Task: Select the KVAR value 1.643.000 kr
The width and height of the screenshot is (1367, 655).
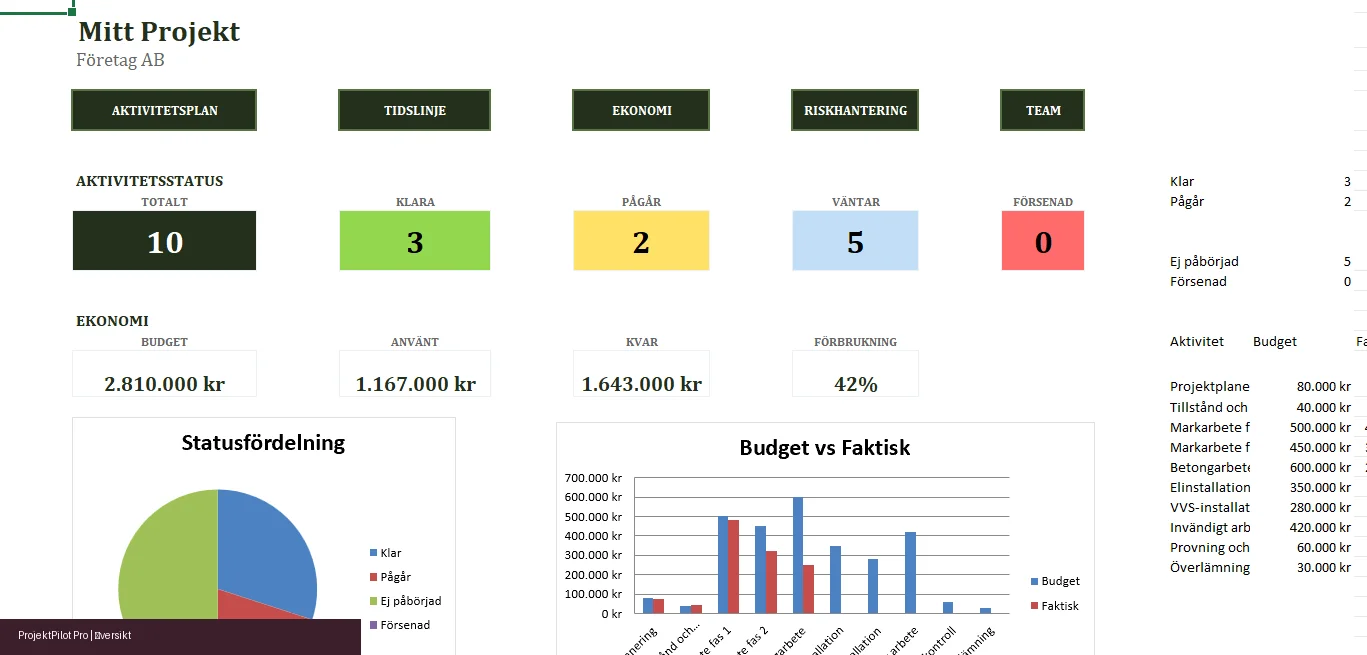Action: 641,384
